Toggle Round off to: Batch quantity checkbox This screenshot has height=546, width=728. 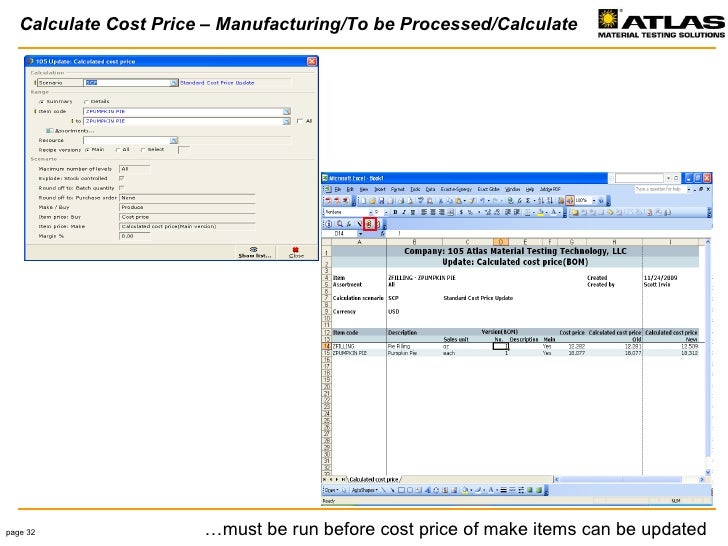point(122,188)
